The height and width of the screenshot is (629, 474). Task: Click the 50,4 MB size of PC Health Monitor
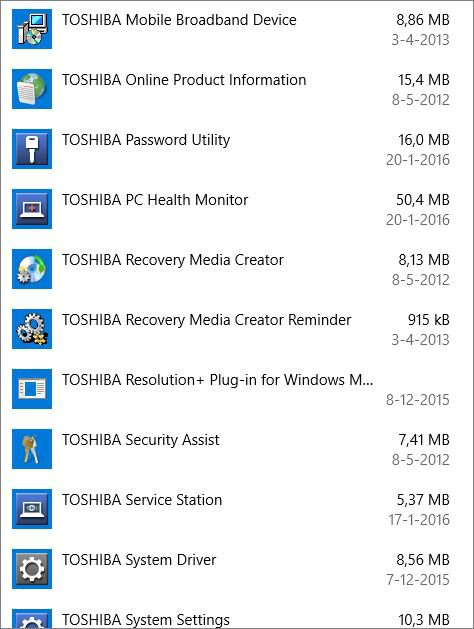(423, 200)
